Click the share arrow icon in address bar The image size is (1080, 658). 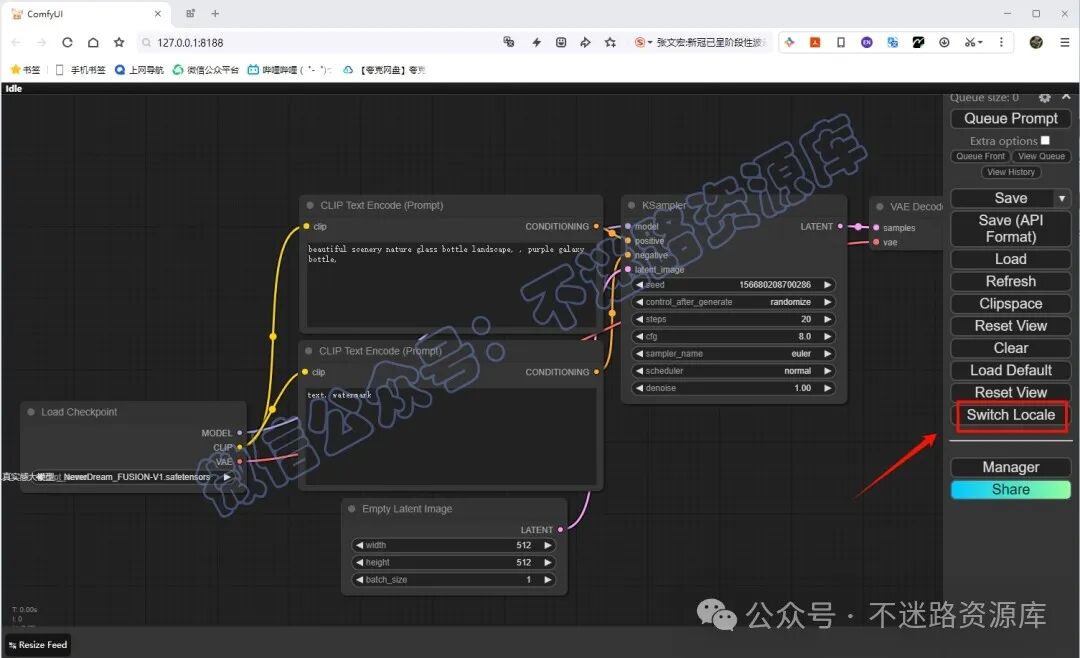click(x=585, y=42)
